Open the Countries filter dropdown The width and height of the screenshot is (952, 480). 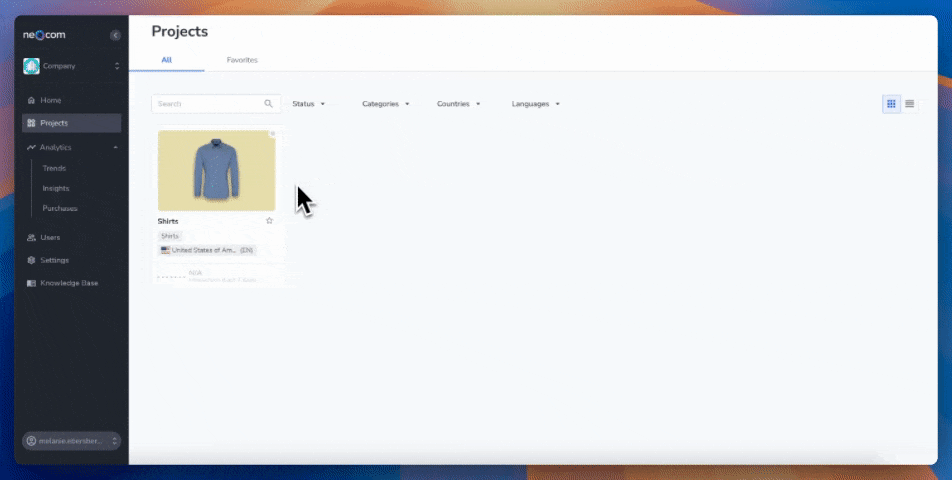[x=458, y=104]
